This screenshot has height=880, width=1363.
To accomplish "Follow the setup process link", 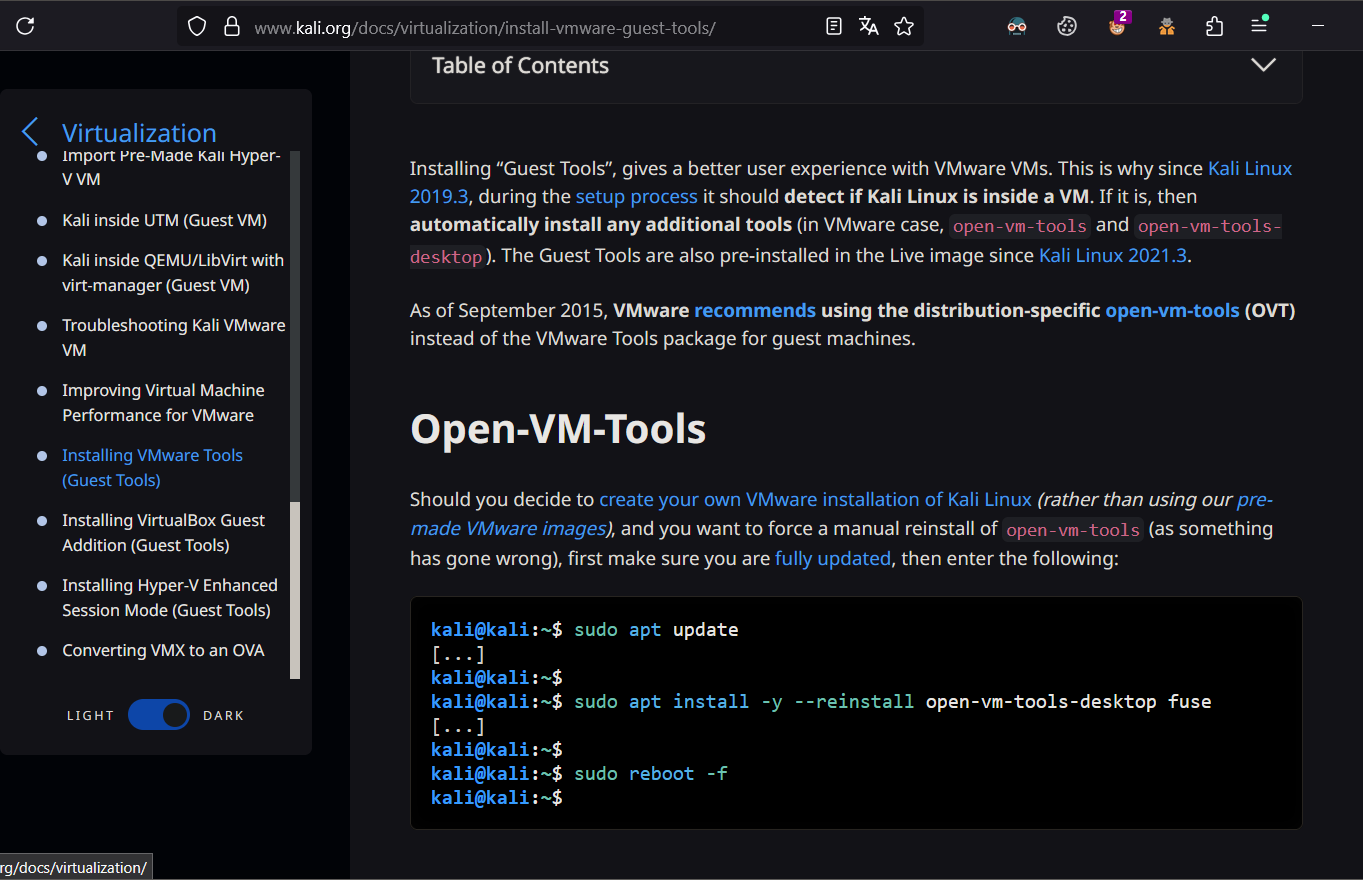I will pyautogui.click(x=636, y=196).
